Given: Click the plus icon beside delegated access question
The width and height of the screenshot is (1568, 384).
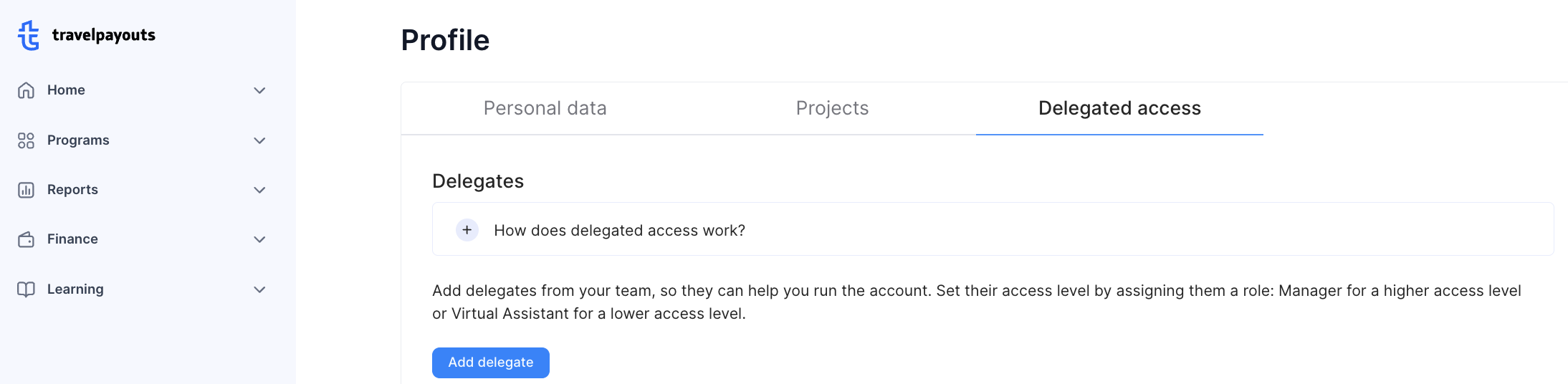Looking at the screenshot, I should coord(467,230).
